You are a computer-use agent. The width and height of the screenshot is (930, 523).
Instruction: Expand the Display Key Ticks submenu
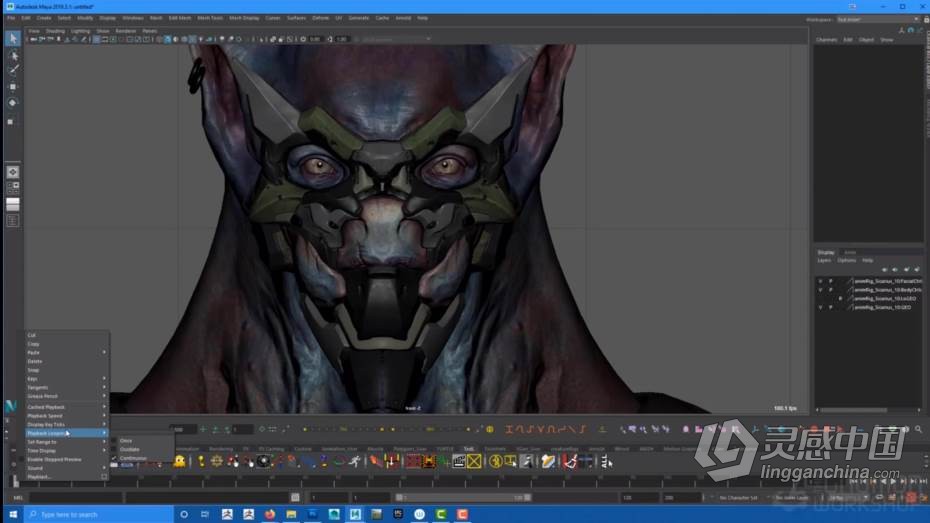66,425
